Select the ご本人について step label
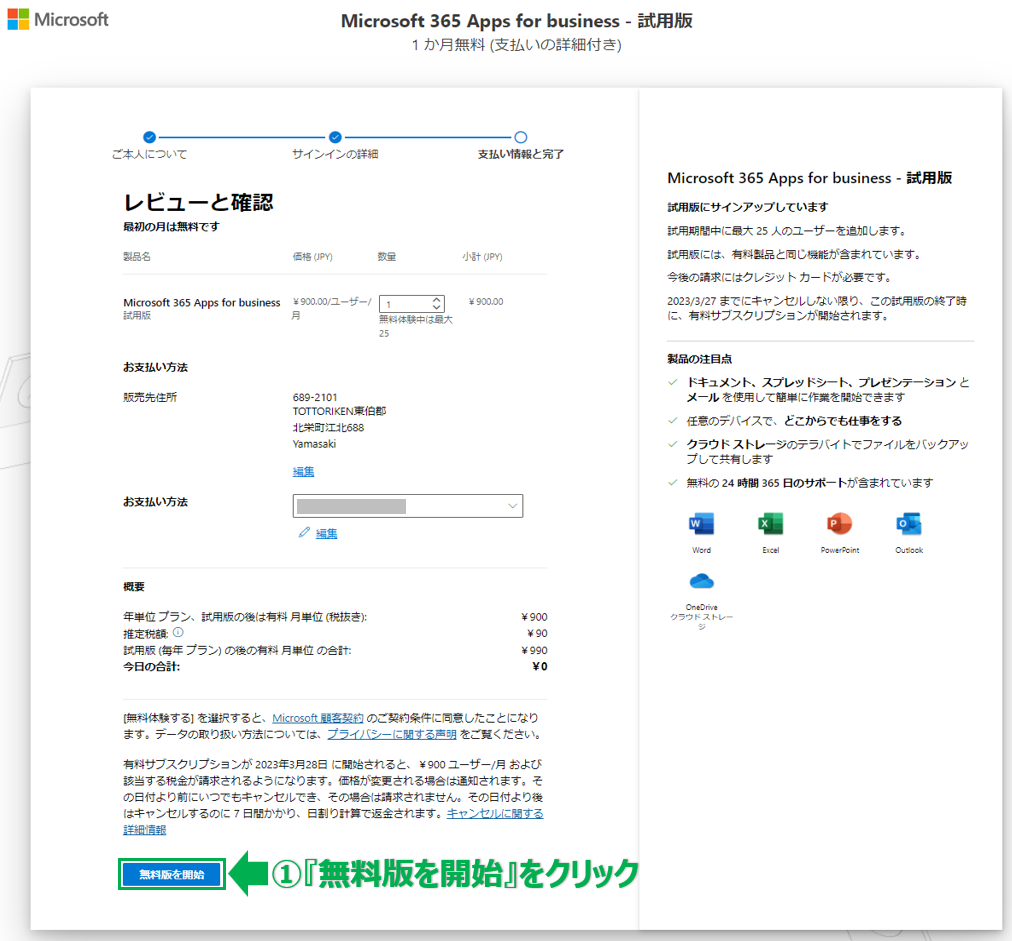This screenshot has height=941, width=1012. pos(150,154)
